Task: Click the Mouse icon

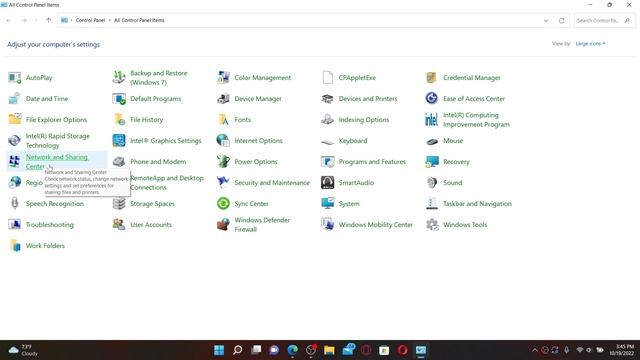Action: tap(431, 141)
